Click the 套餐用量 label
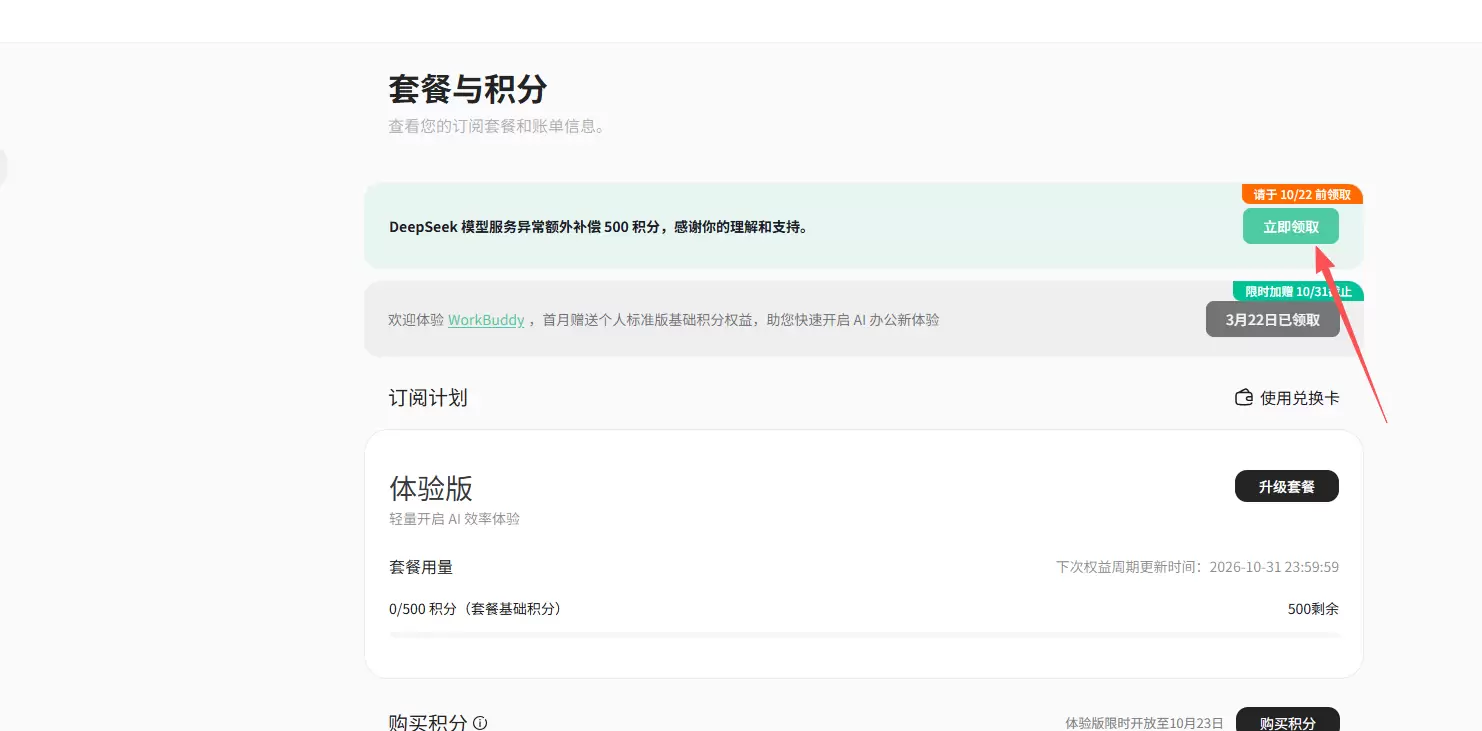The image size is (1482, 731). 421,567
